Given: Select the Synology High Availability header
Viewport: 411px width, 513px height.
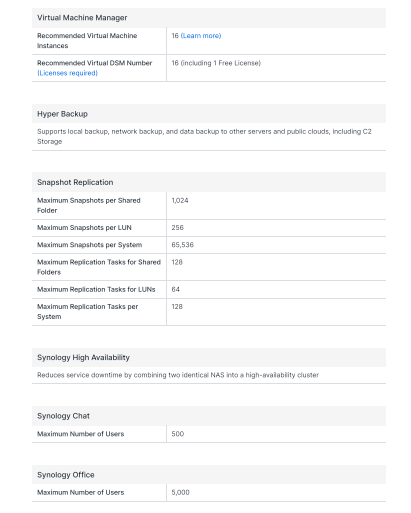Looking at the screenshot, I should click(x=209, y=357).
